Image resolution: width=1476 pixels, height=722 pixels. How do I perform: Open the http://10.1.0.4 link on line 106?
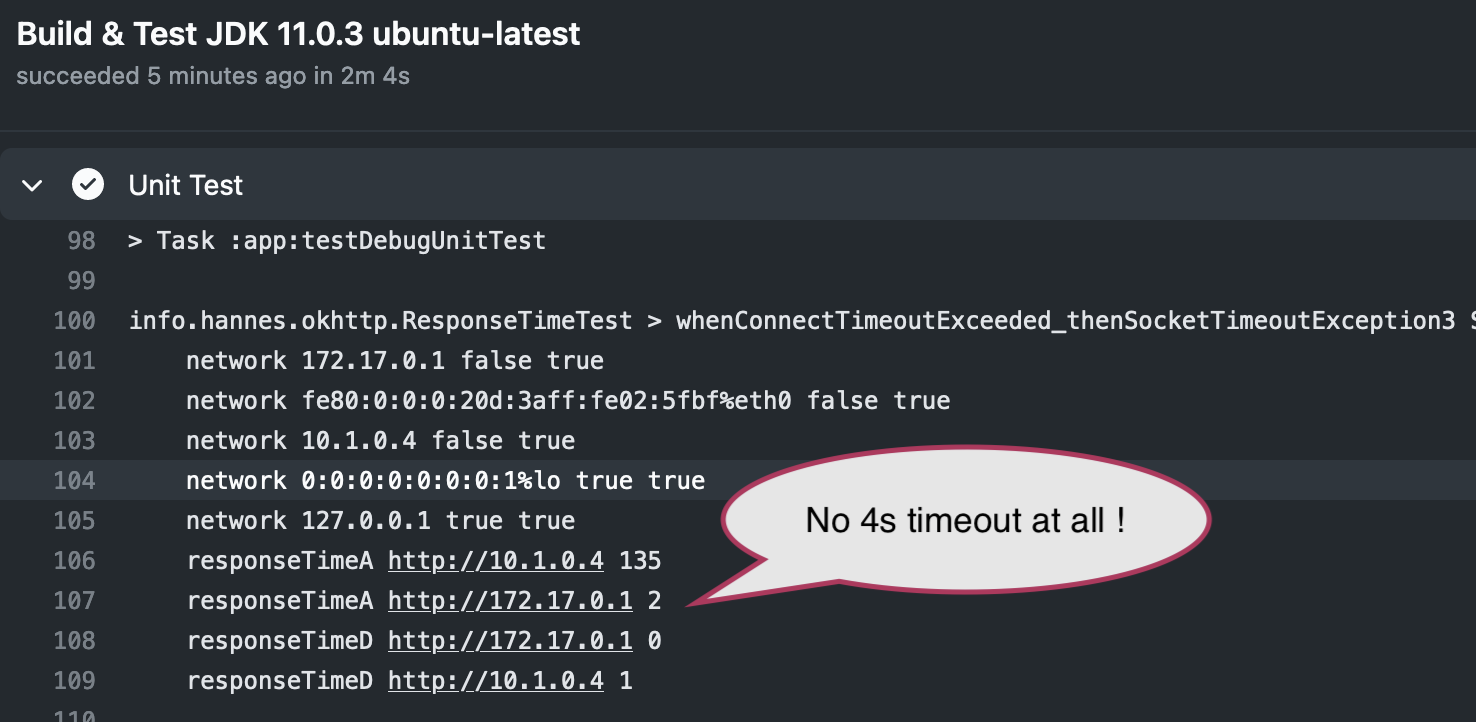coord(495,560)
